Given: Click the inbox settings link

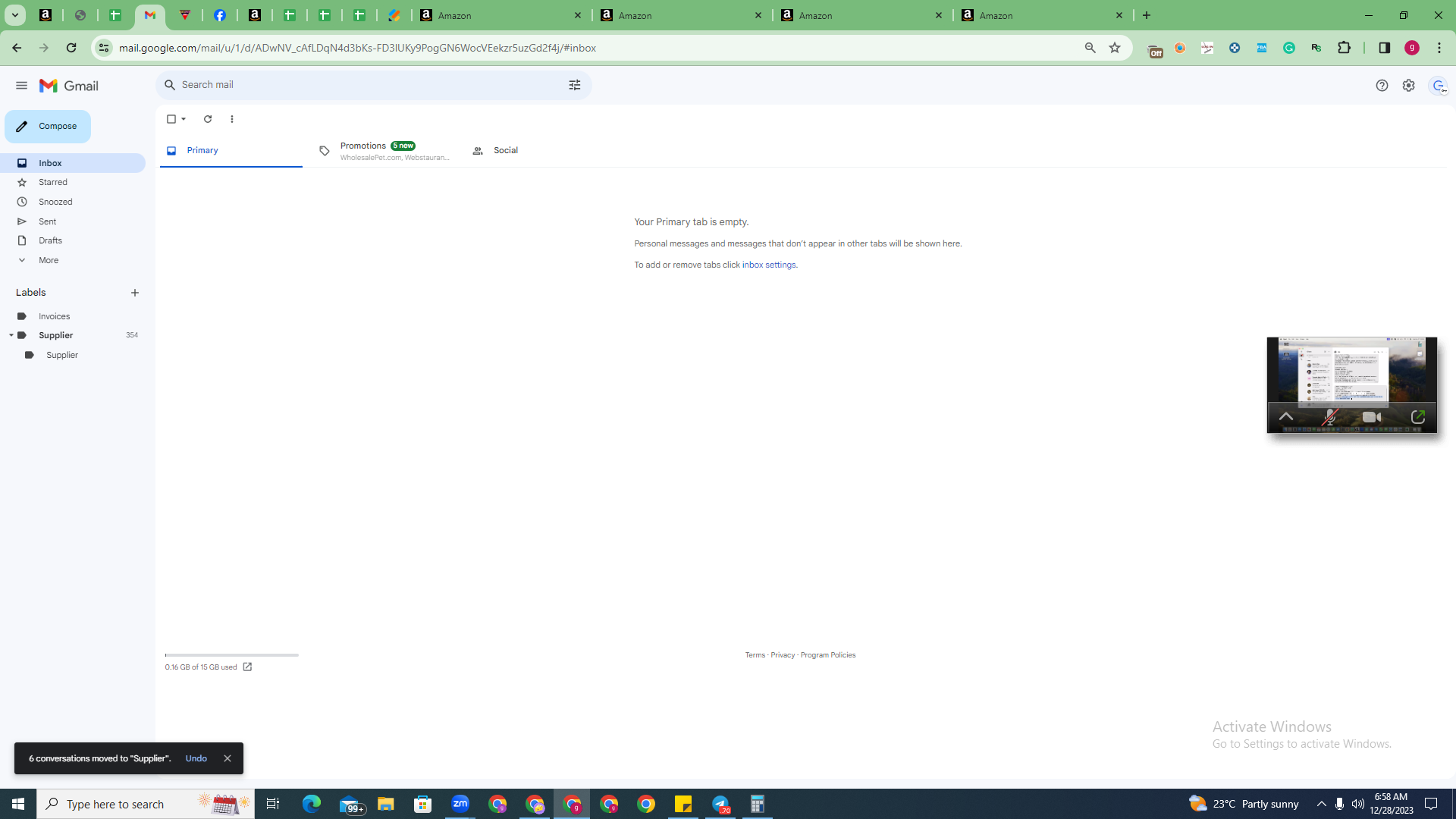Looking at the screenshot, I should point(769,265).
